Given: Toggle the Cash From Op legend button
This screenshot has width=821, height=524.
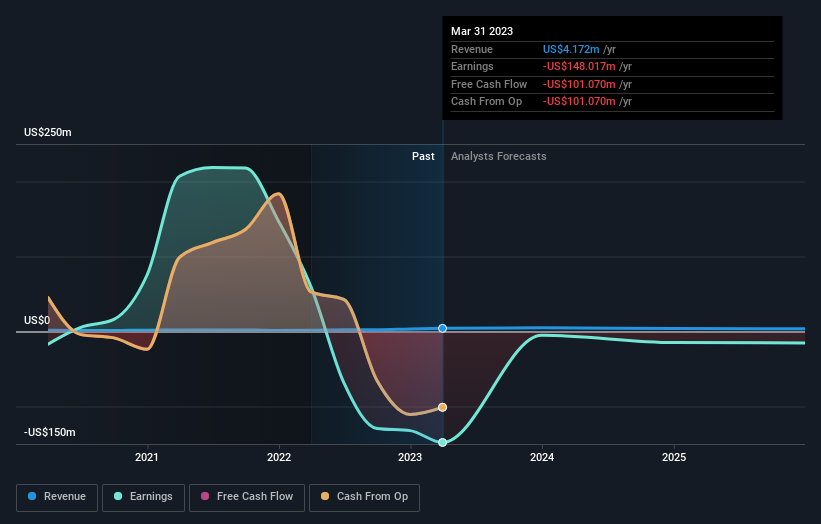Looking at the screenshot, I should [x=364, y=497].
